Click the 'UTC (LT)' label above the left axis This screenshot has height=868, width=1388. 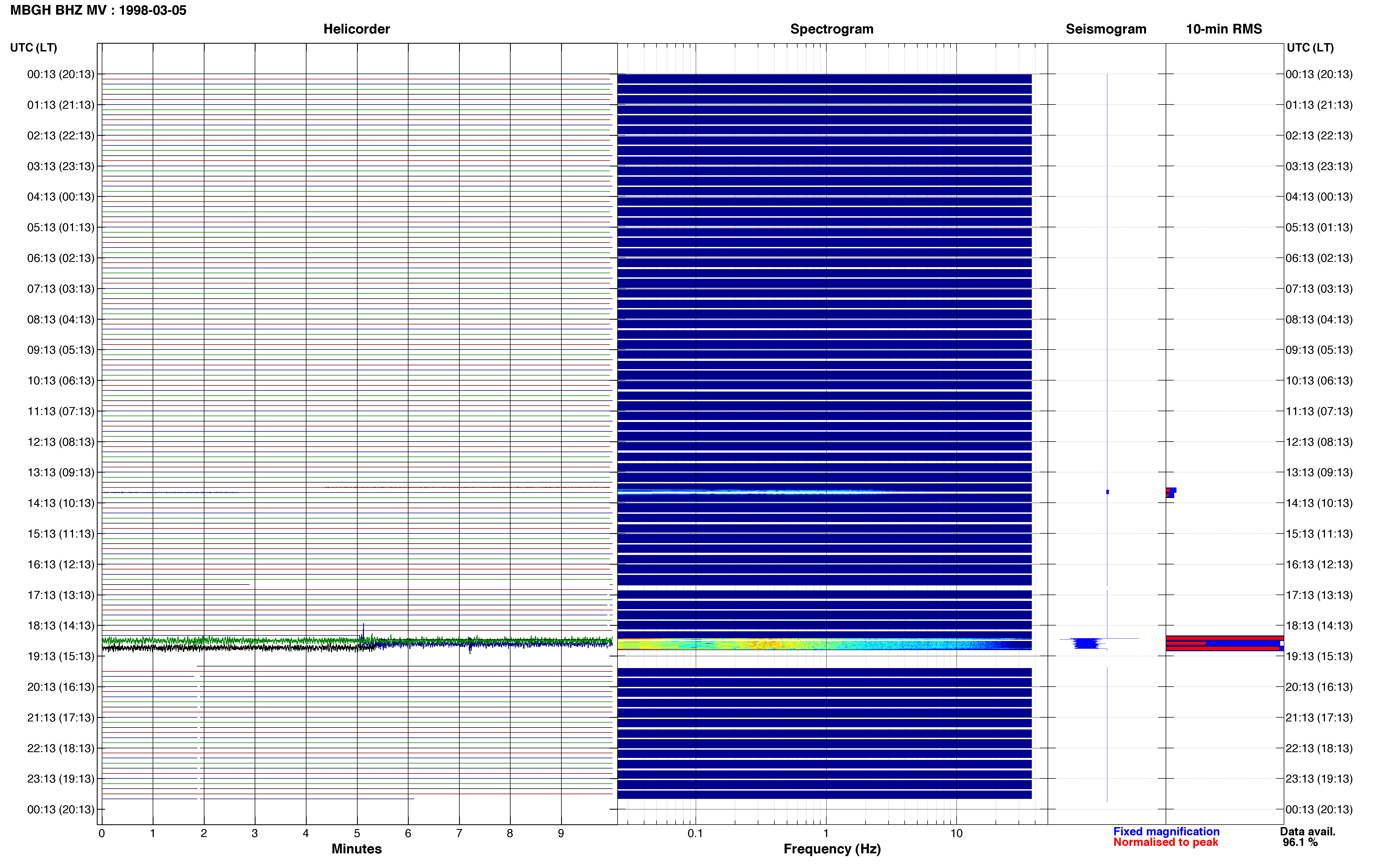[33, 48]
